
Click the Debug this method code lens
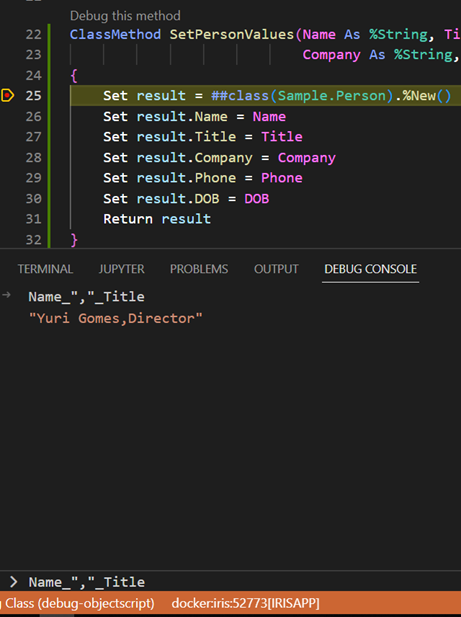point(125,16)
